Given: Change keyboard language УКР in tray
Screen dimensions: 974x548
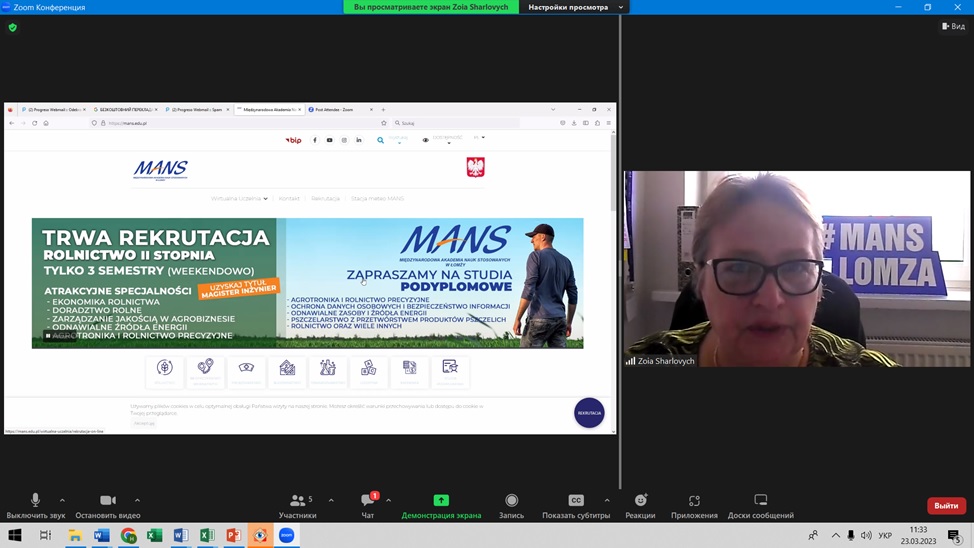Looking at the screenshot, I should pyautogui.click(x=885, y=535).
